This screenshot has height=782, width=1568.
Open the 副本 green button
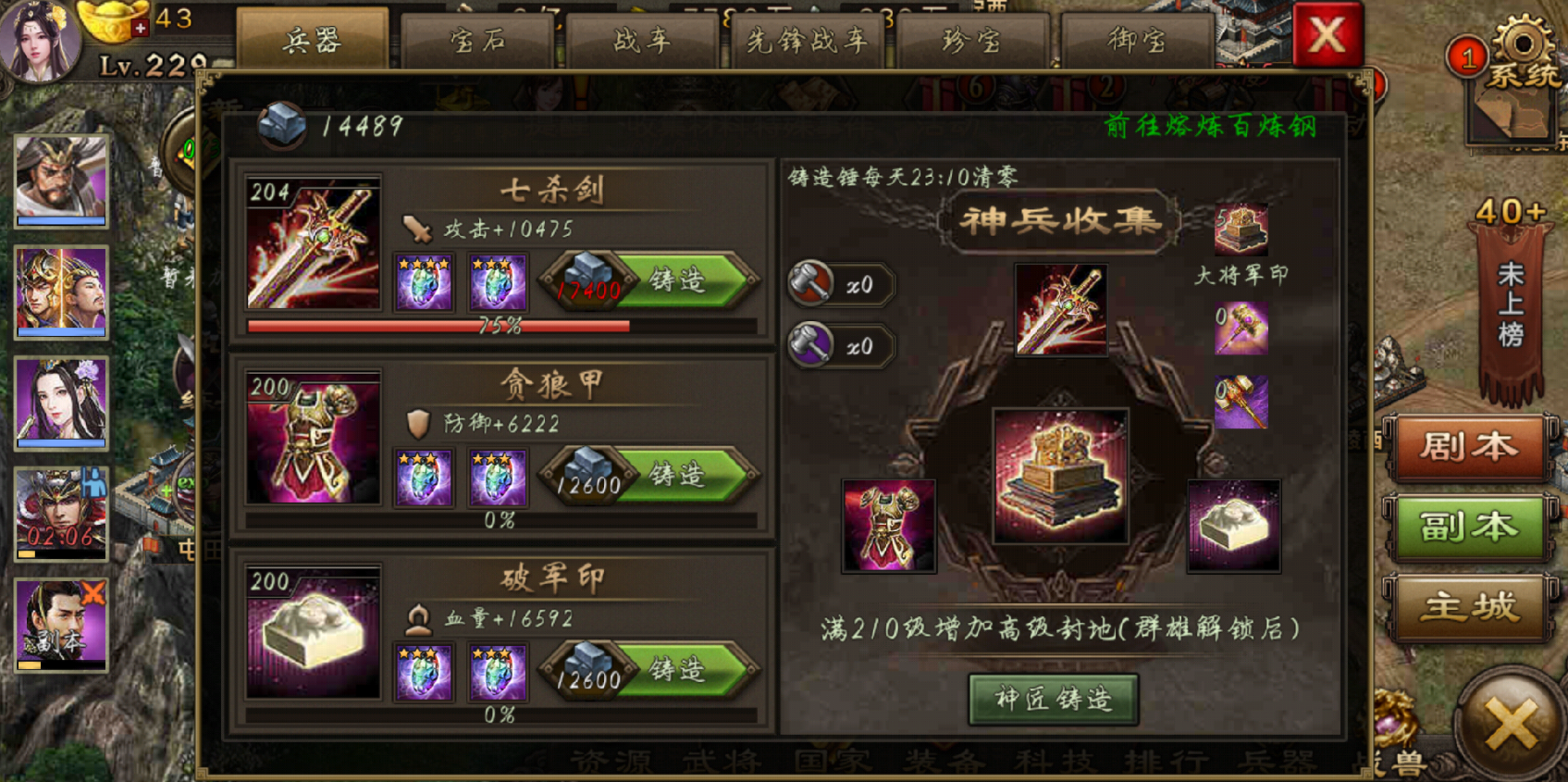[x=1469, y=527]
